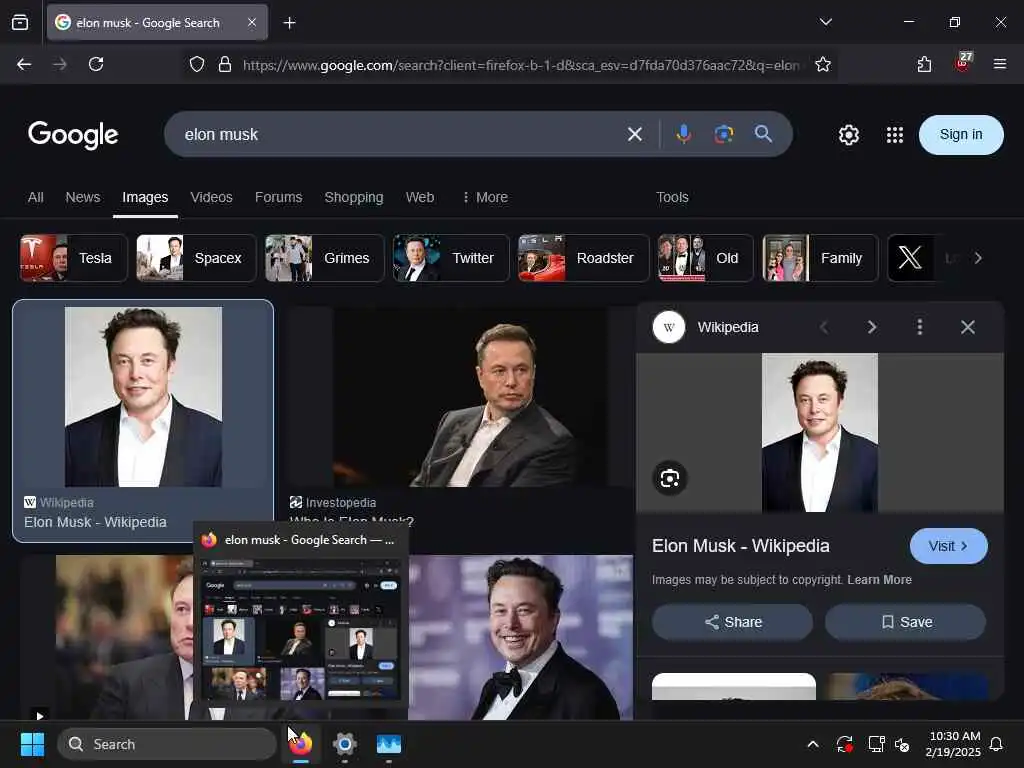
Task: Switch to the Forums tab
Action: 279,197
